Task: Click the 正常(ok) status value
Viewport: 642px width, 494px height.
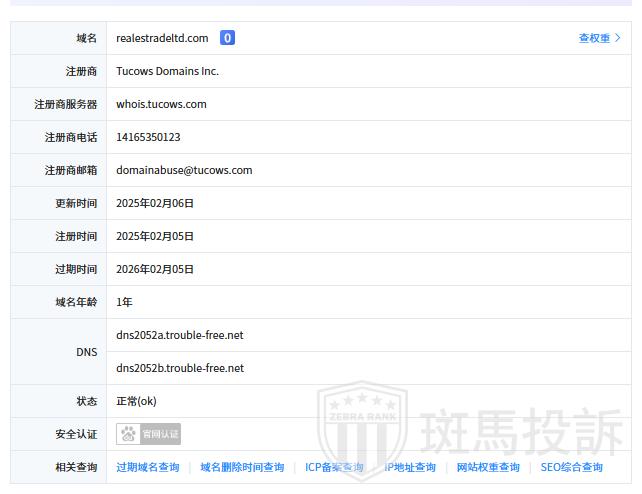Action: click(x=136, y=401)
